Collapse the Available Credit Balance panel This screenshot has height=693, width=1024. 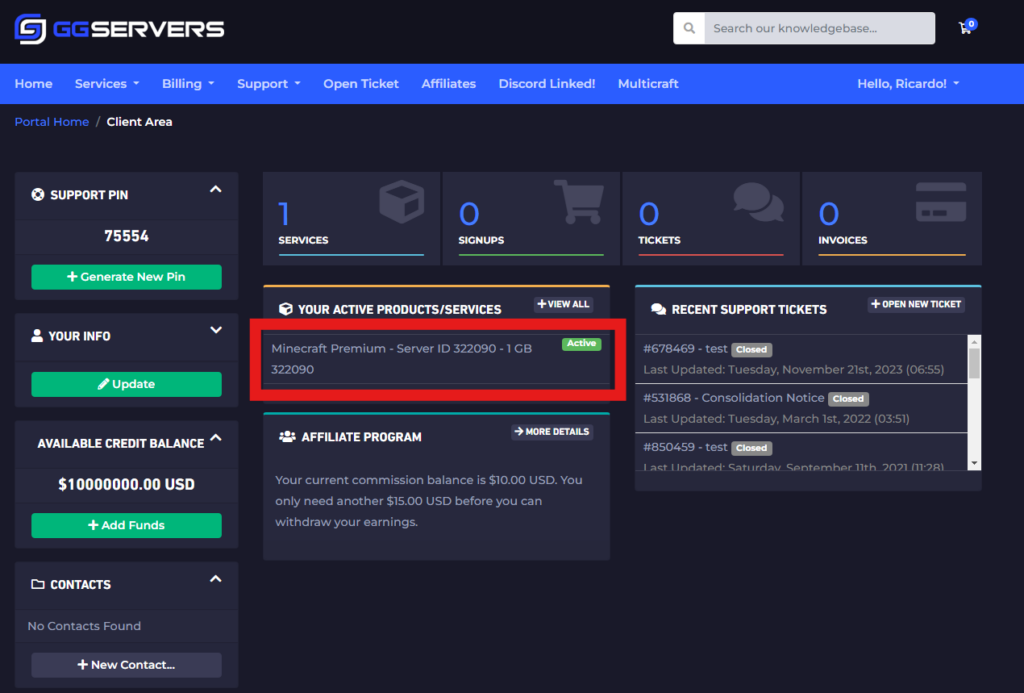(215, 438)
